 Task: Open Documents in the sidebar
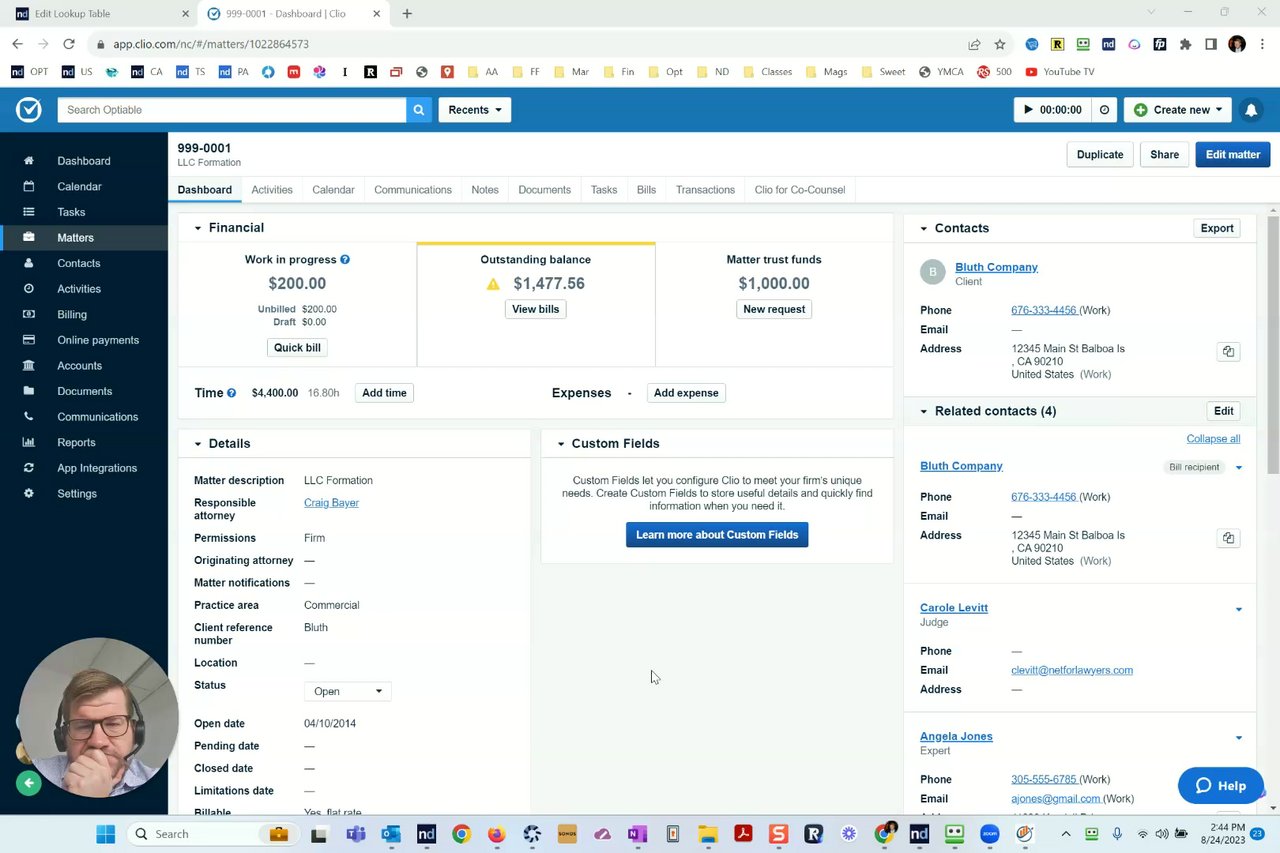[x=84, y=391]
